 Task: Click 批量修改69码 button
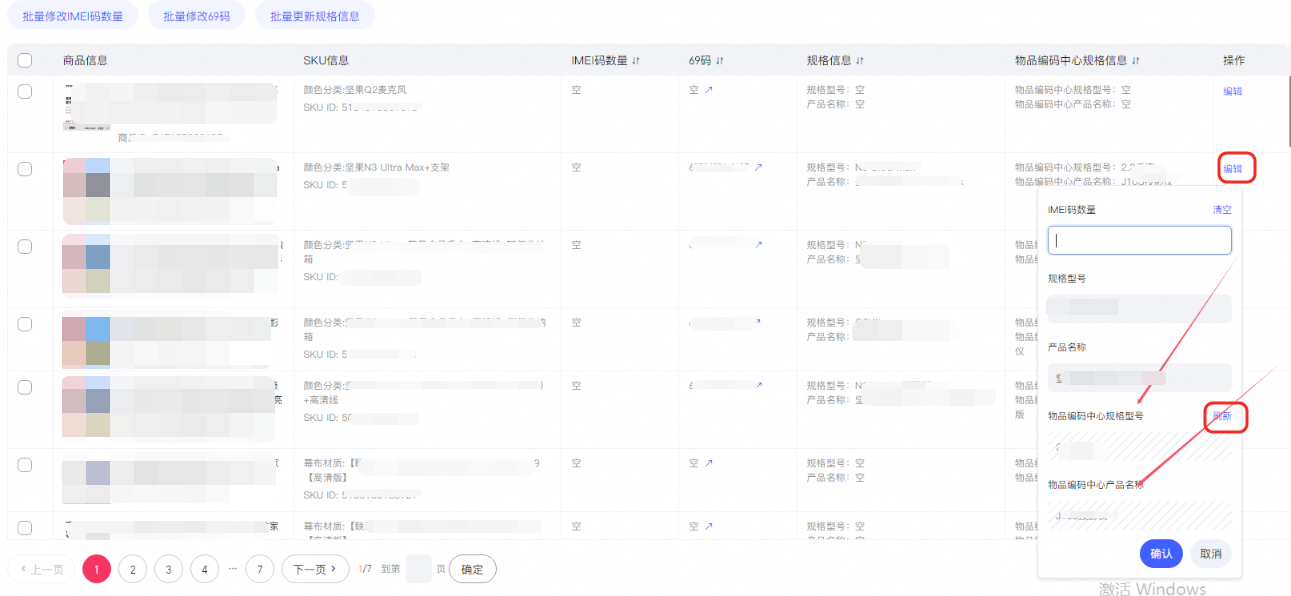[197, 15]
